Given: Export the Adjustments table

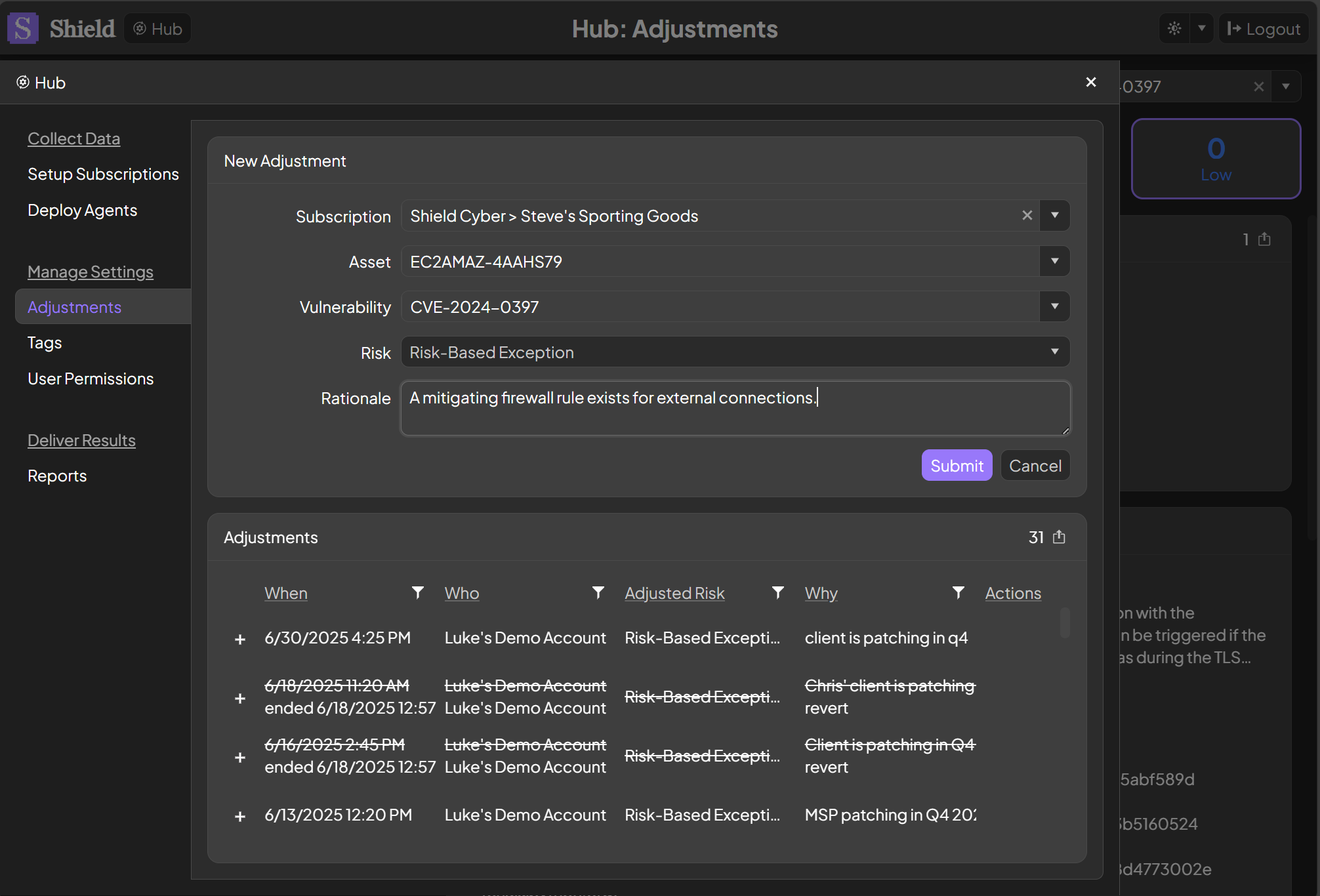Looking at the screenshot, I should pyautogui.click(x=1059, y=537).
